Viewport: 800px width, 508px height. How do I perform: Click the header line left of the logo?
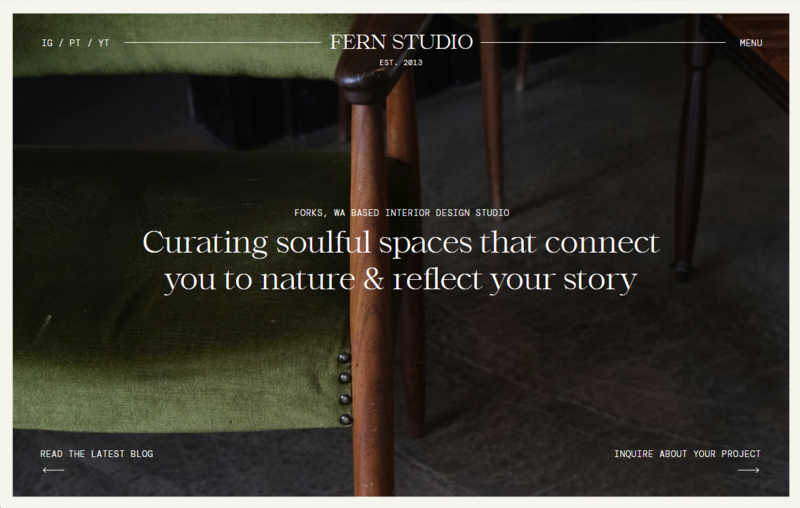[222, 42]
